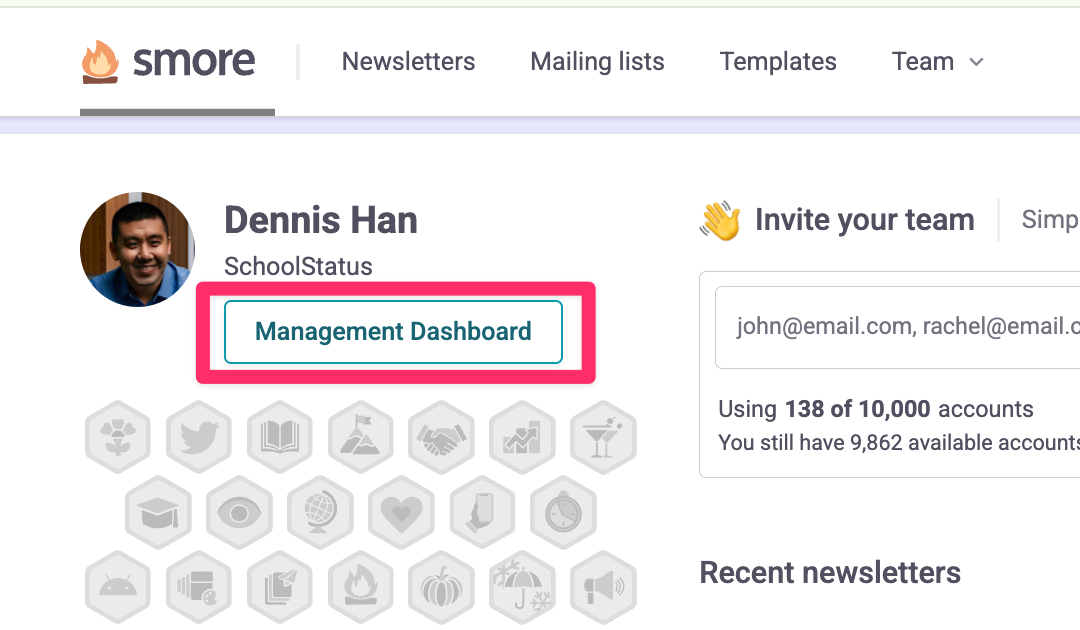
Task: Click the globe badge
Action: pos(320,513)
